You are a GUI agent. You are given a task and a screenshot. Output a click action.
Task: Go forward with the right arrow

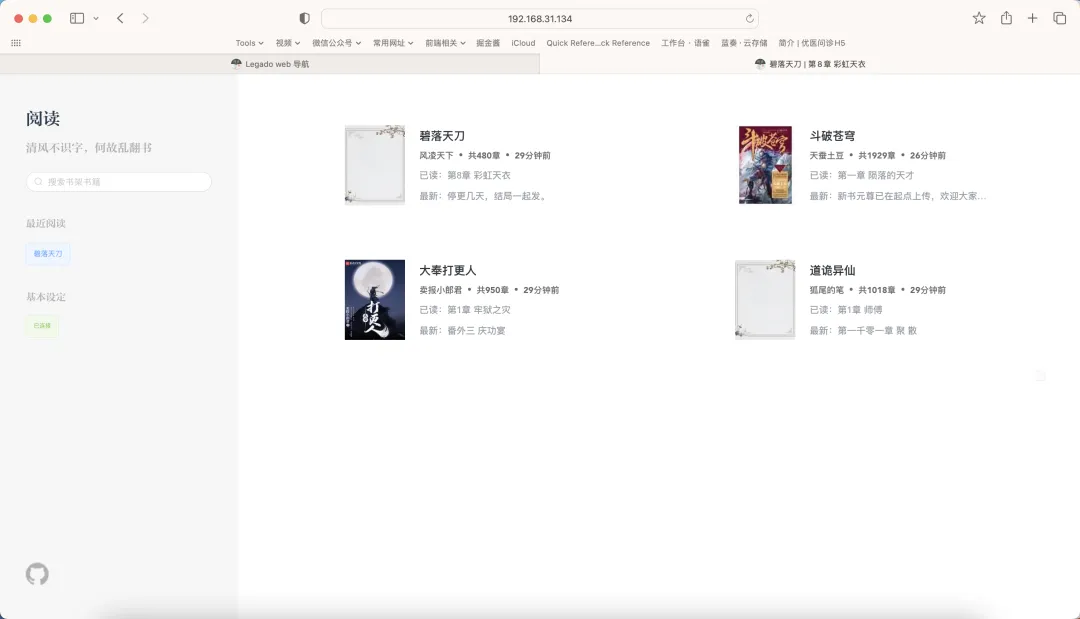point(145,19)
